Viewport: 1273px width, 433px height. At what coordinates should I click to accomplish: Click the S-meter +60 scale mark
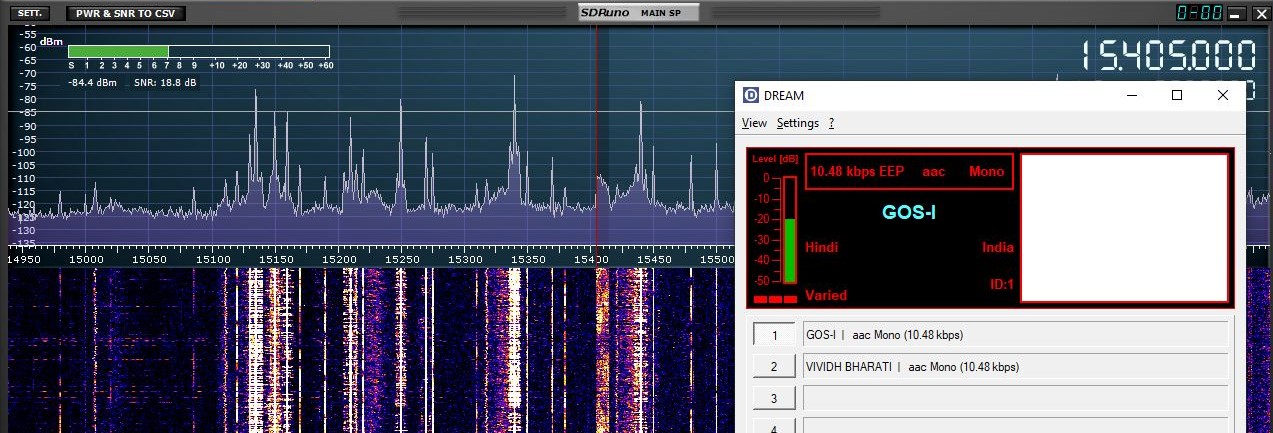(325, 65)
